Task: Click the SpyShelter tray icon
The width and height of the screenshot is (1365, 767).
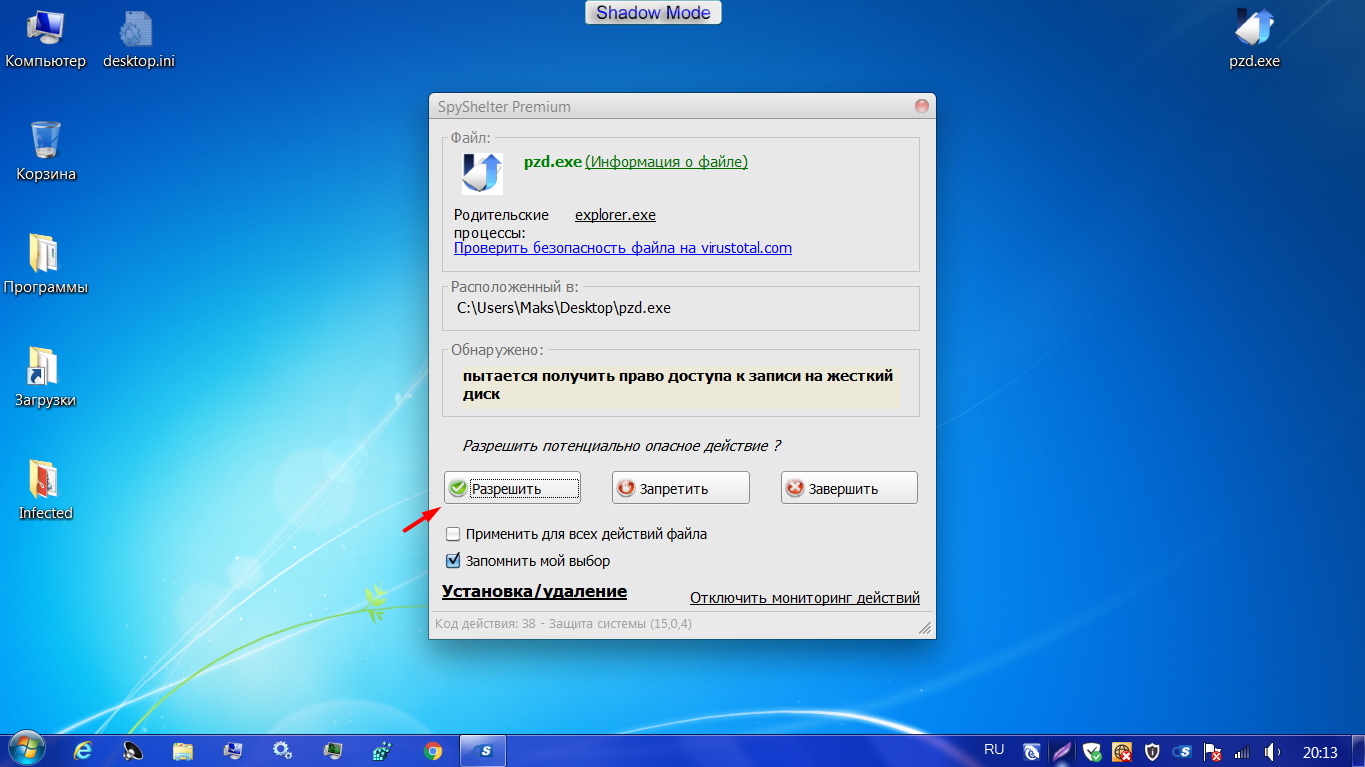Action: point(1182,751)
